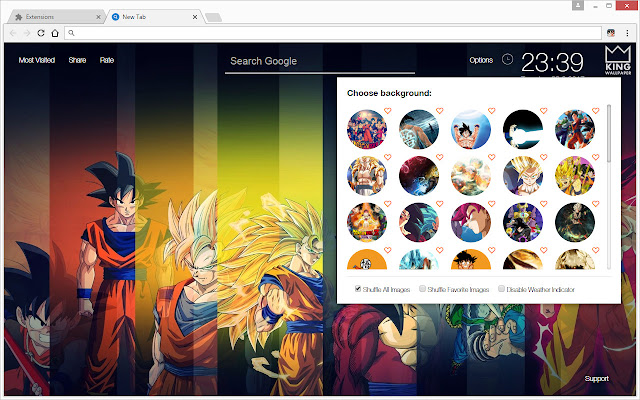Select the Goku blue sky background thumbnail
Screen dimensions: 640x400
pyautogui.click(x=471, y=129)
